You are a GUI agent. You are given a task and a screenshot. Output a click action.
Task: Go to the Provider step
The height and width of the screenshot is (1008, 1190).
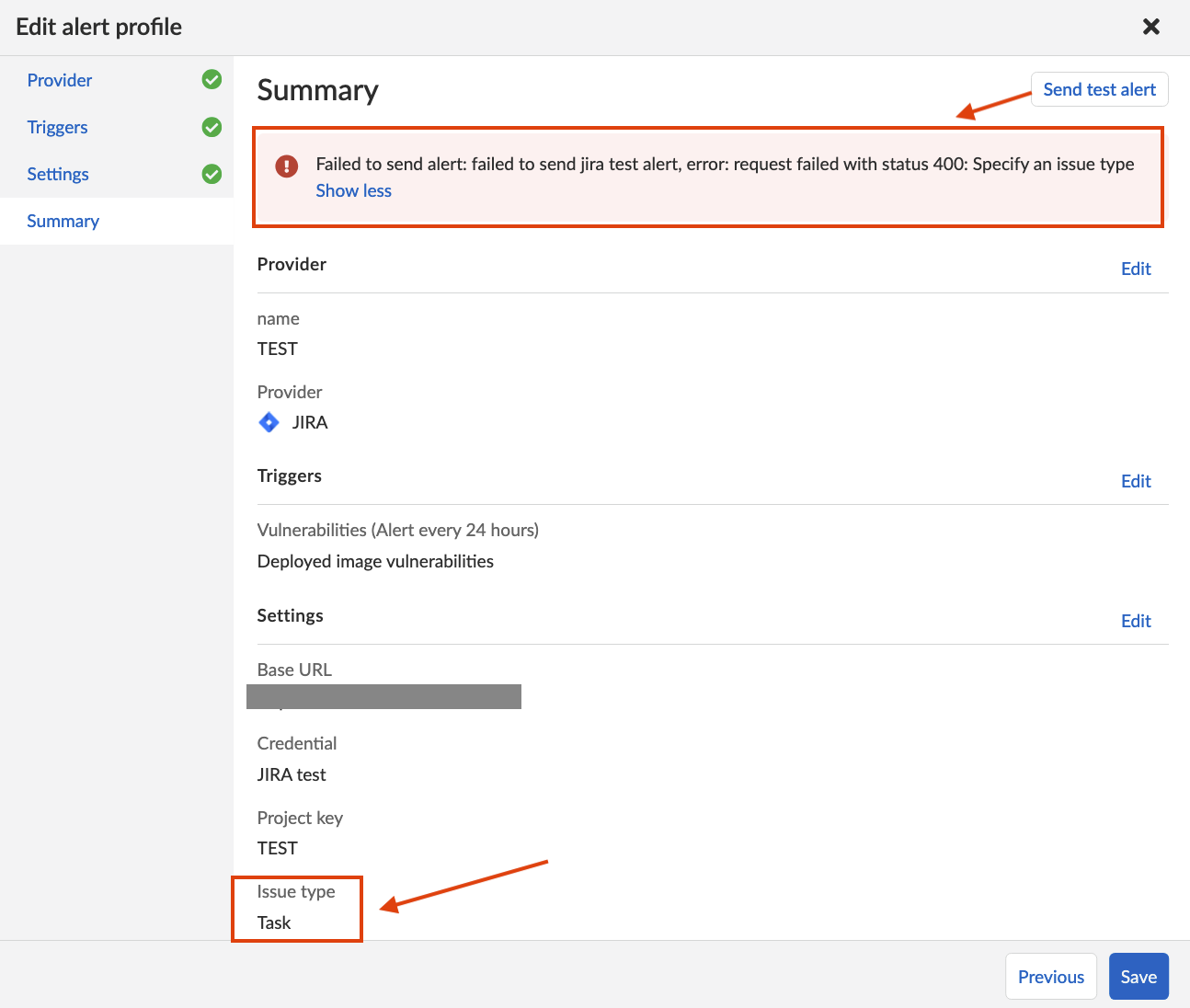point(60,80)
